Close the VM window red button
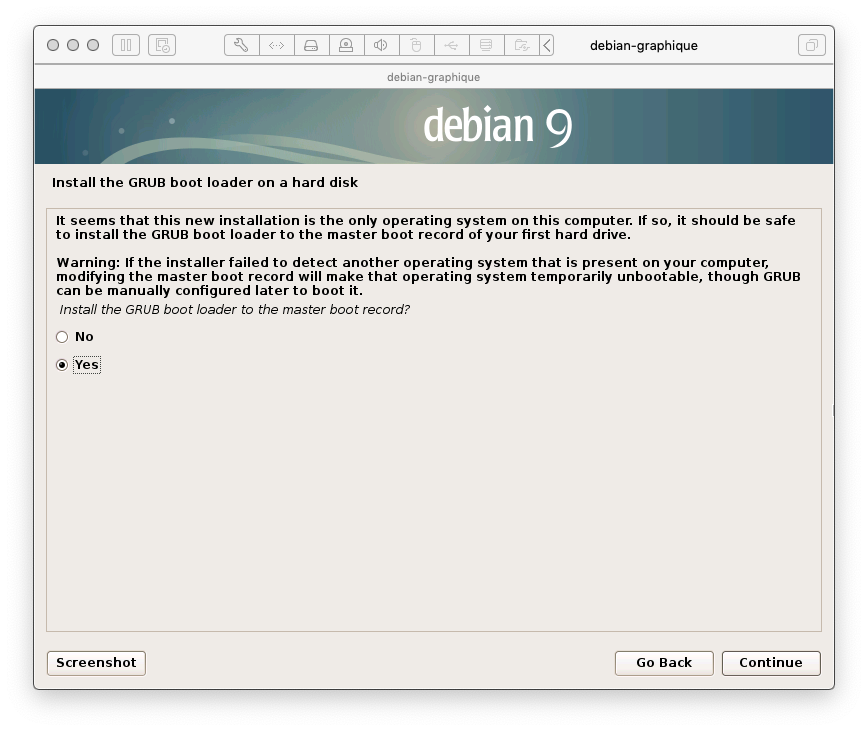 click(x=53, y=45)
